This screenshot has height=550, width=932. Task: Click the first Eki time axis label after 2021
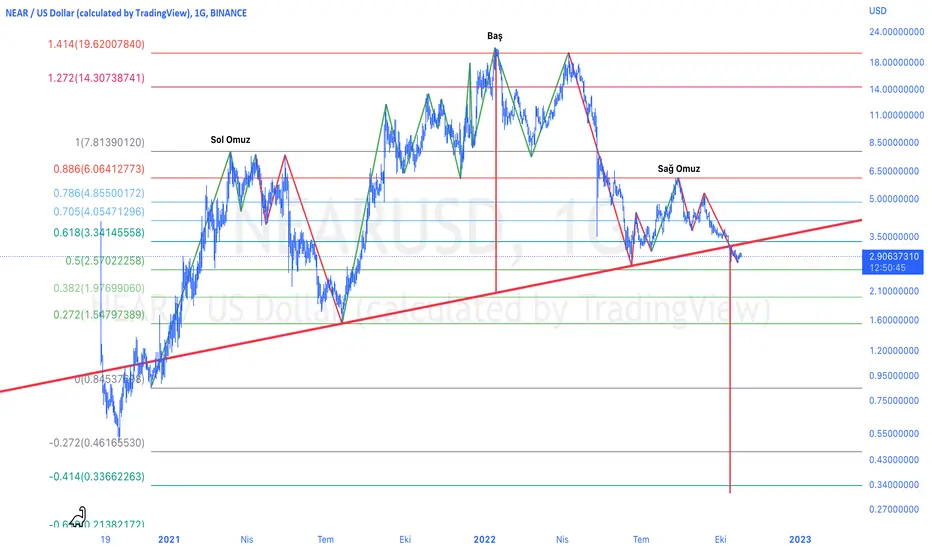click(x=405, y=539)
